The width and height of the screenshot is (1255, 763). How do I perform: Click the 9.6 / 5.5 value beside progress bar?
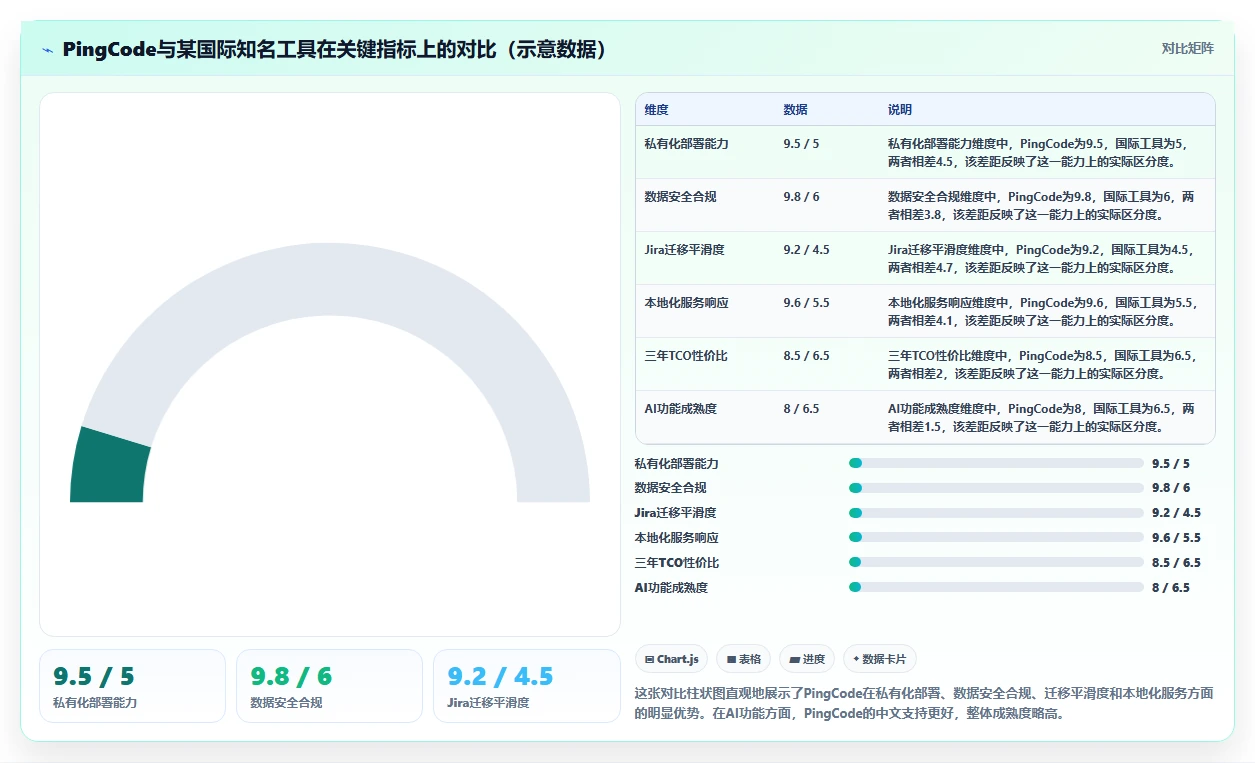point(1176,538)
